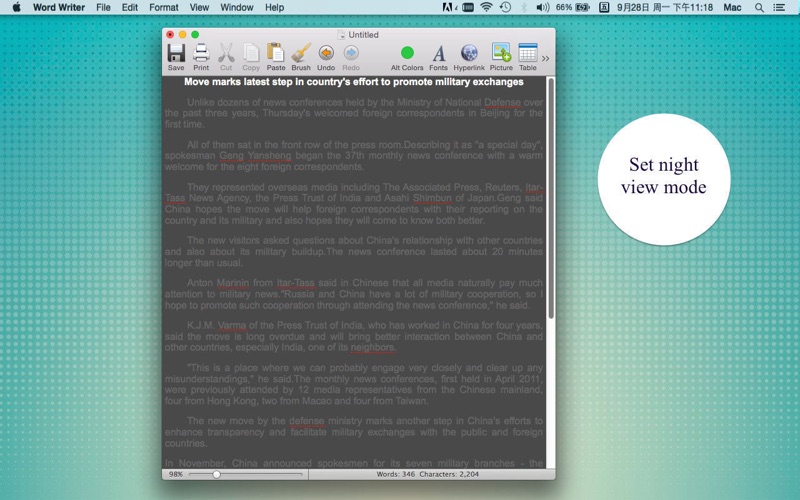Insert a Table from toolbar

(x=528, y=53)
